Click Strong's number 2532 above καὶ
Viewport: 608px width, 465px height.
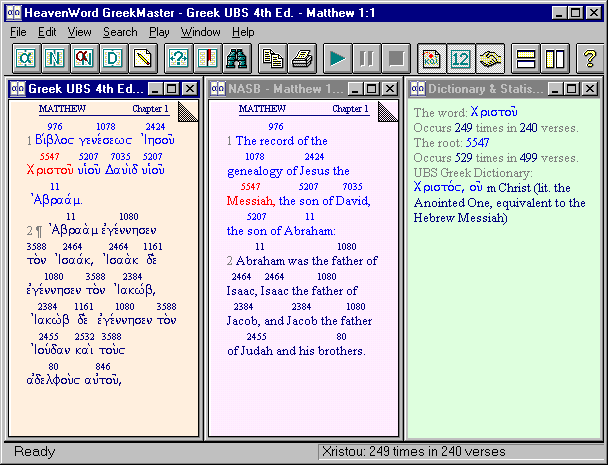tap(85, 337)
